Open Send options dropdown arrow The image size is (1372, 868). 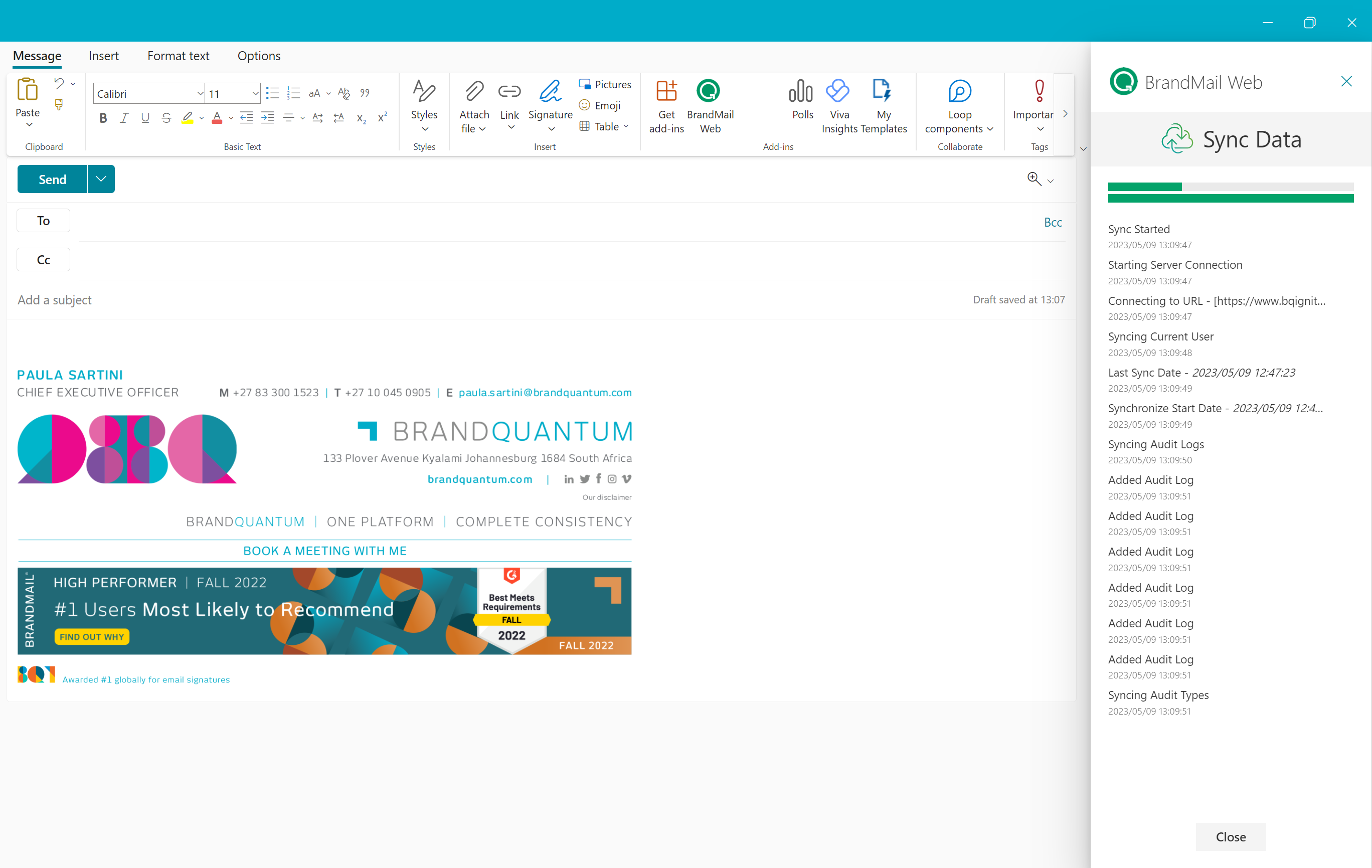(101, 179)
